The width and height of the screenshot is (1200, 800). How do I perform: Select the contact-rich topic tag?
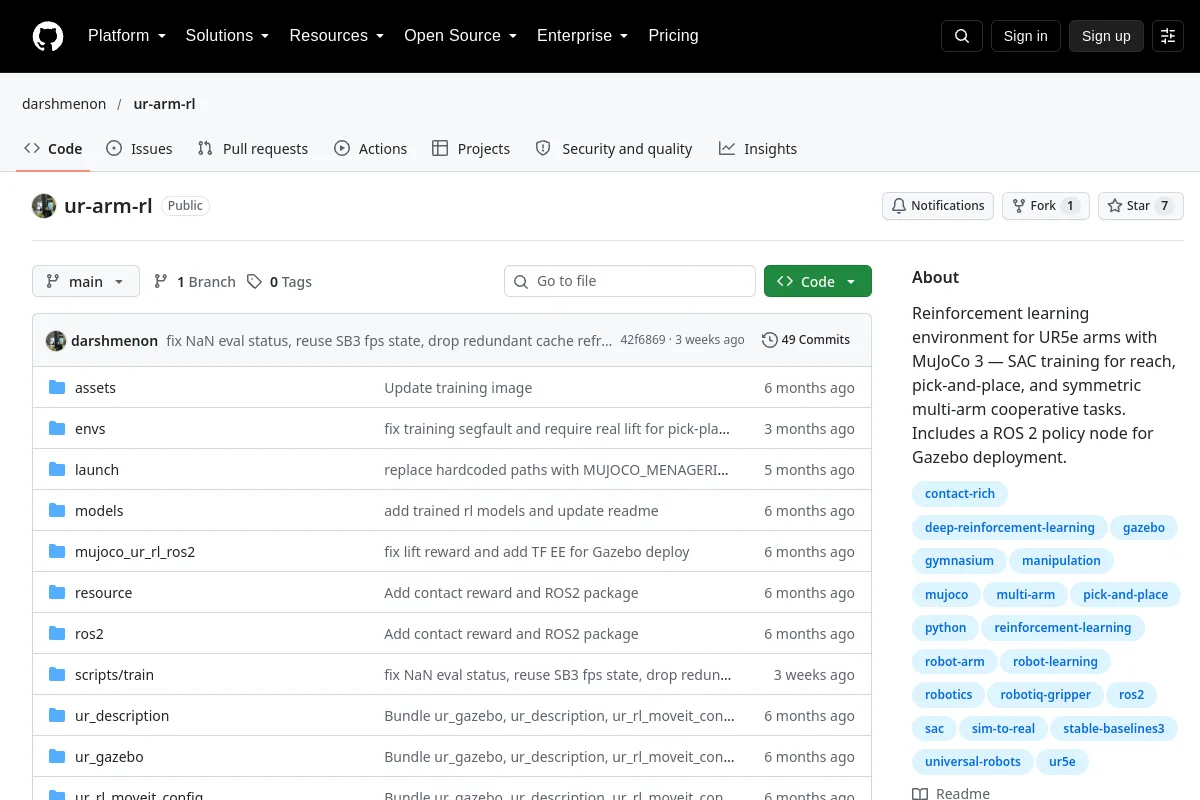coord(960,494)
